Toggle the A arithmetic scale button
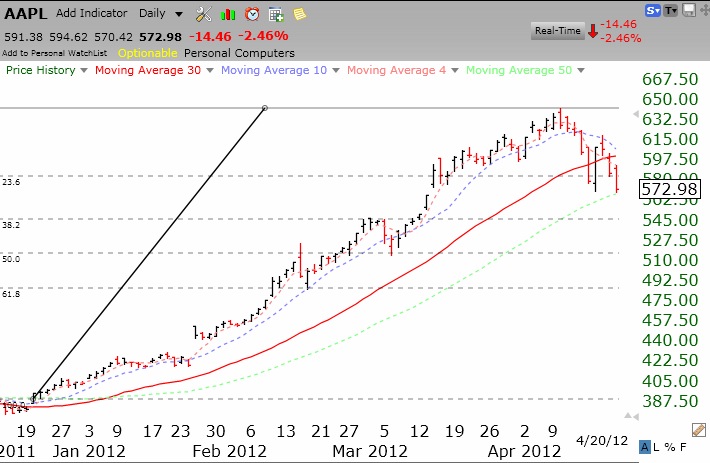The width and height of the screenshot is (710, 463). (x=644, y=447)
